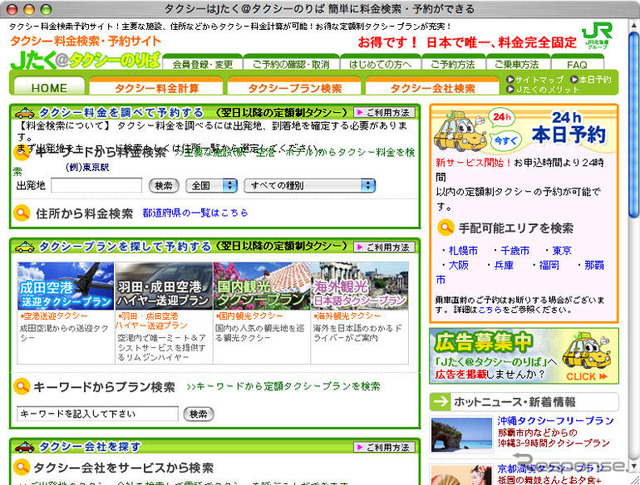Screen dimensions: 640x485
Task: Click taxi icon in タクシー料金を調べて予約する header
Action: click(x=25, y=112)
